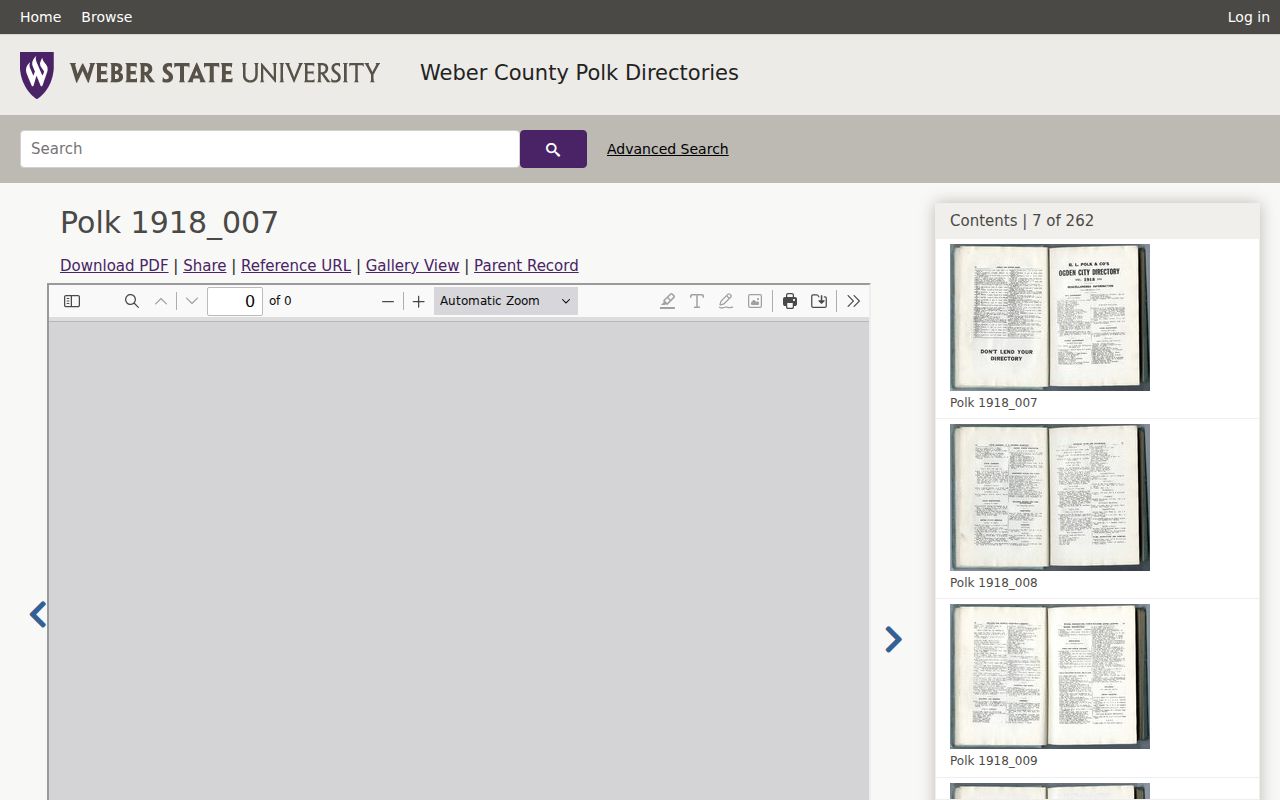Open the Reference URL link
Viewport: 1280px width, 800px height.
click(296, 265)
